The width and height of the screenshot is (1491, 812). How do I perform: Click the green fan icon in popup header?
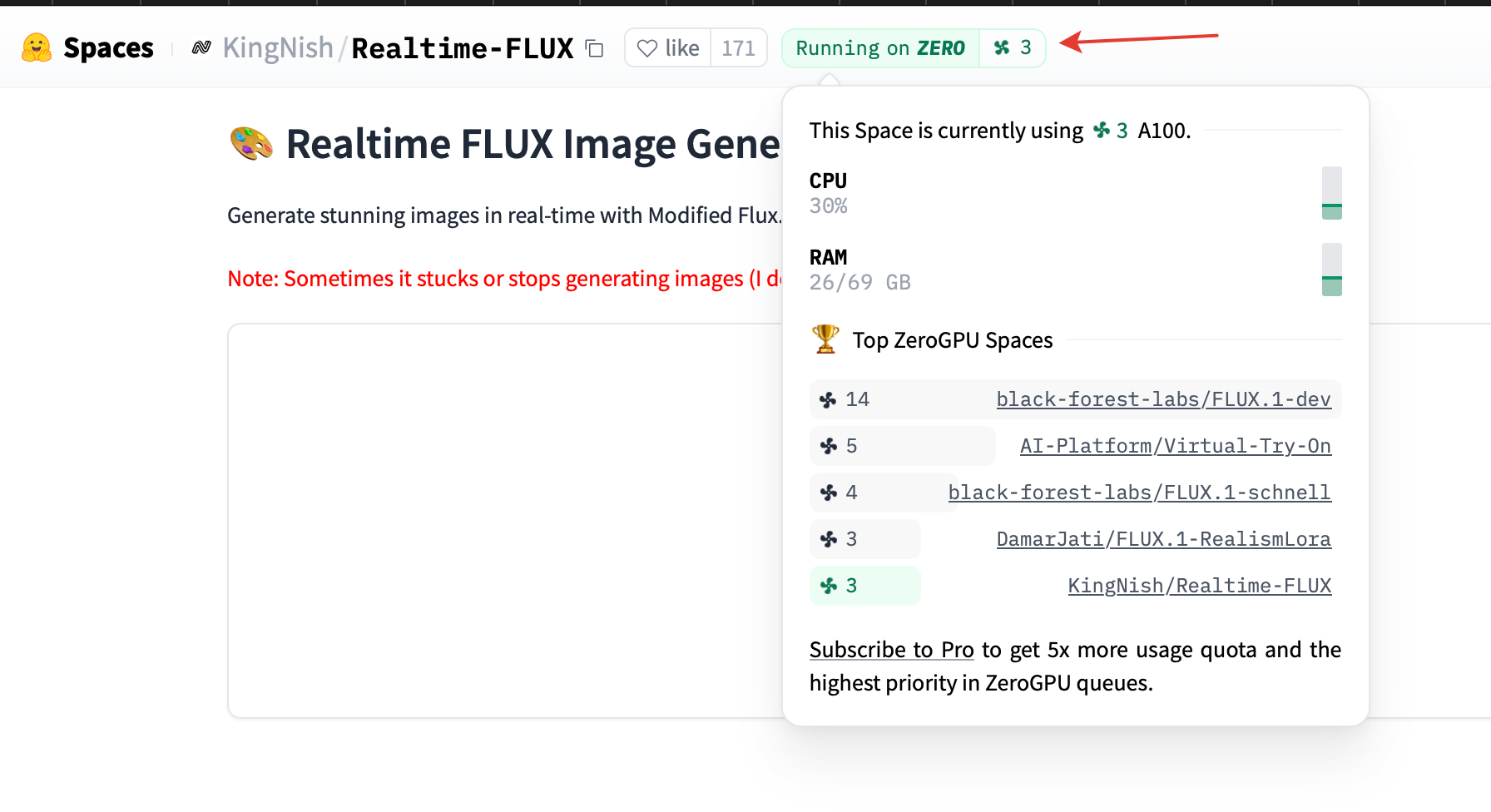(1102, 131)
